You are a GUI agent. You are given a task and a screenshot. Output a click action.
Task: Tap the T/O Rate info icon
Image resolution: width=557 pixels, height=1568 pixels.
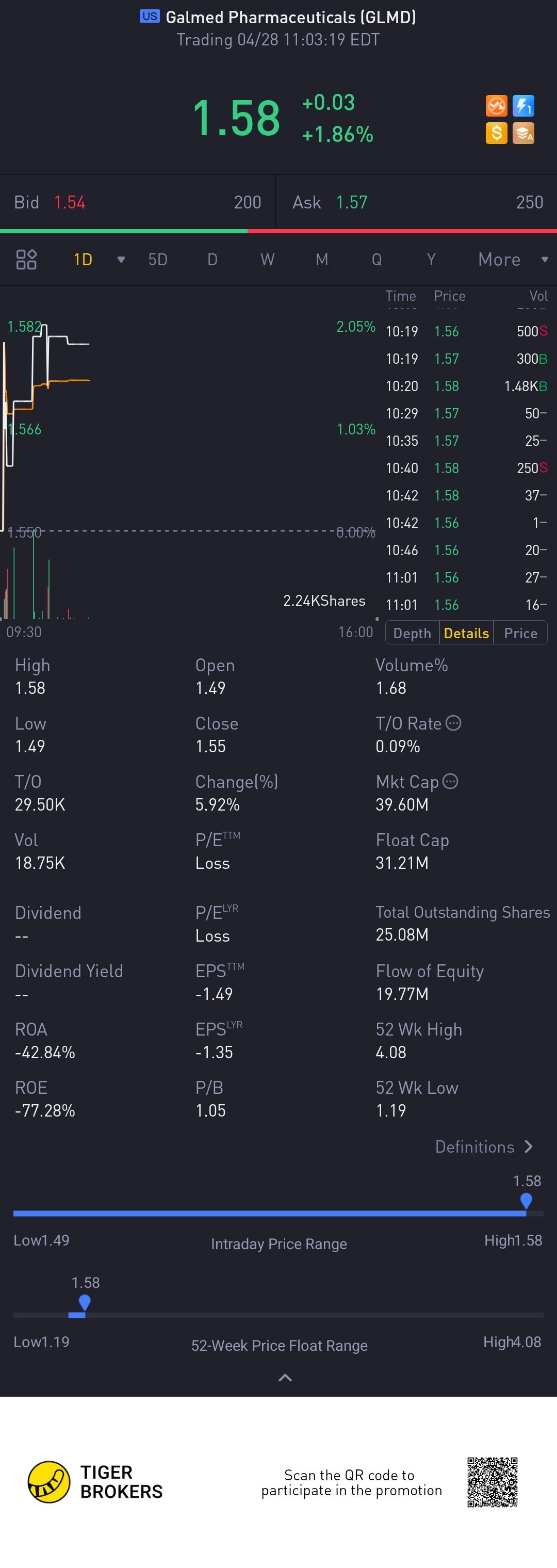[x=453, y=723]
